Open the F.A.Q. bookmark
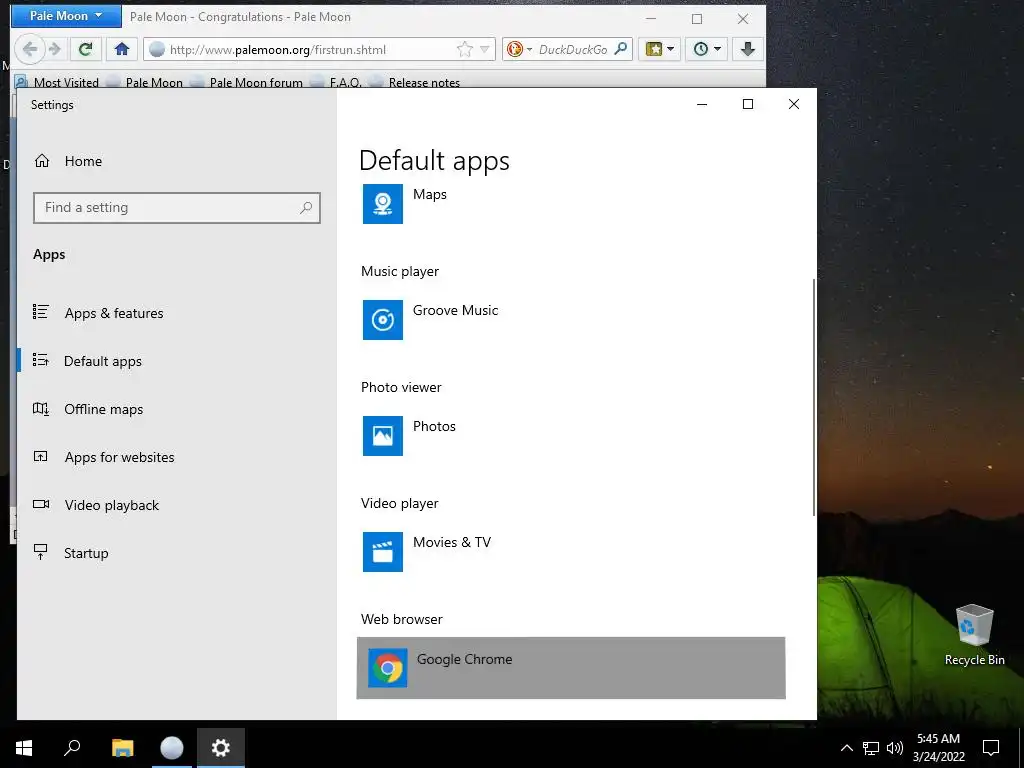The width and height of the screenshot is (1024, 768). point(336,82)
